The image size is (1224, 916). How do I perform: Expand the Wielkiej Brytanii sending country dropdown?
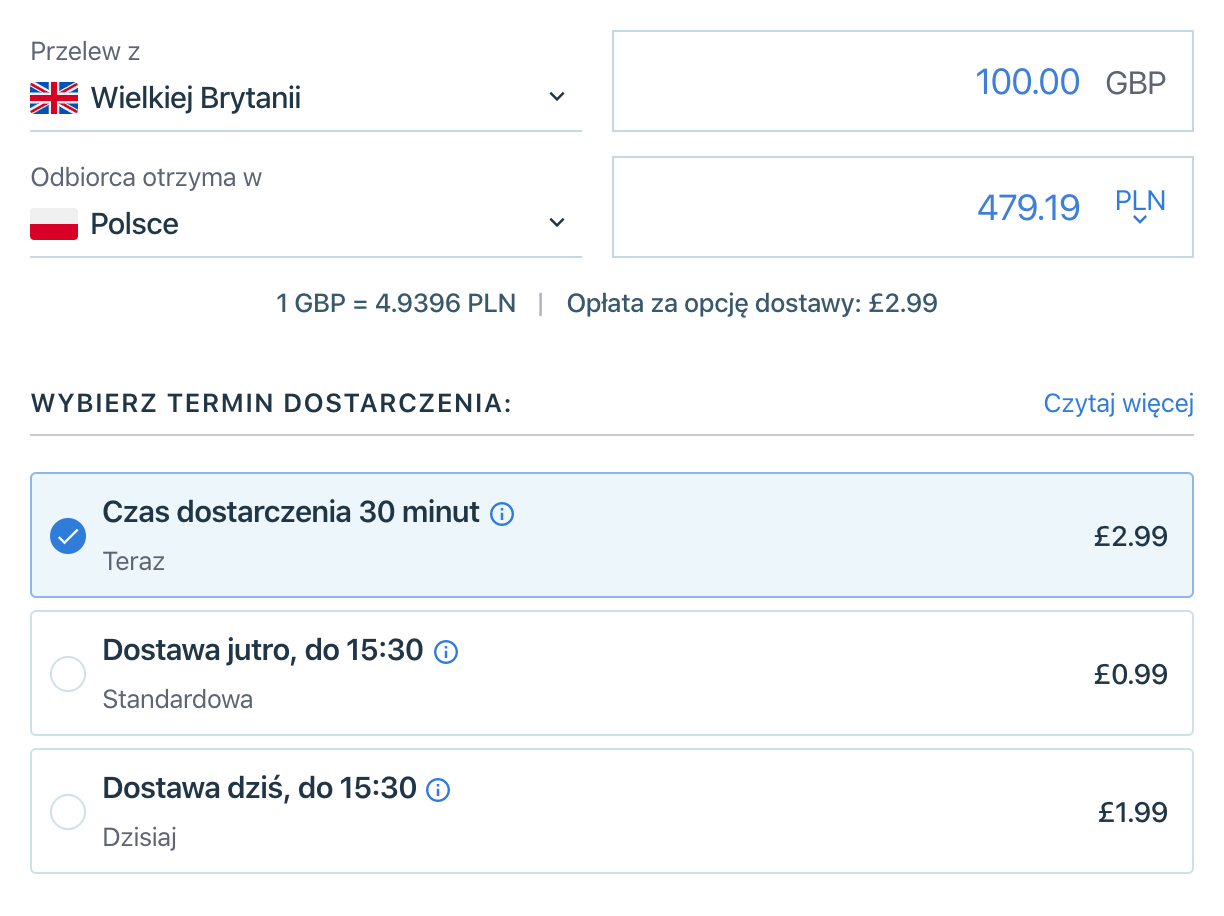[x=557, y=97]
